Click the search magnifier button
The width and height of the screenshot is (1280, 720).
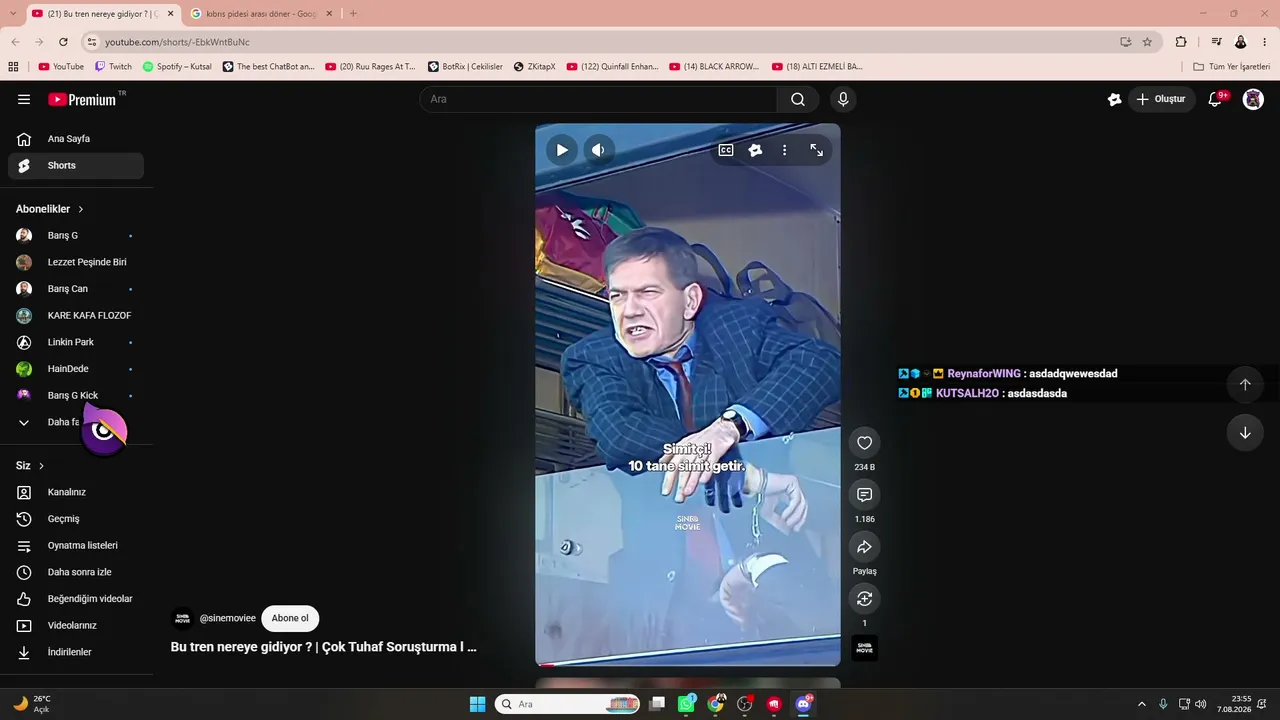(798, 99)
